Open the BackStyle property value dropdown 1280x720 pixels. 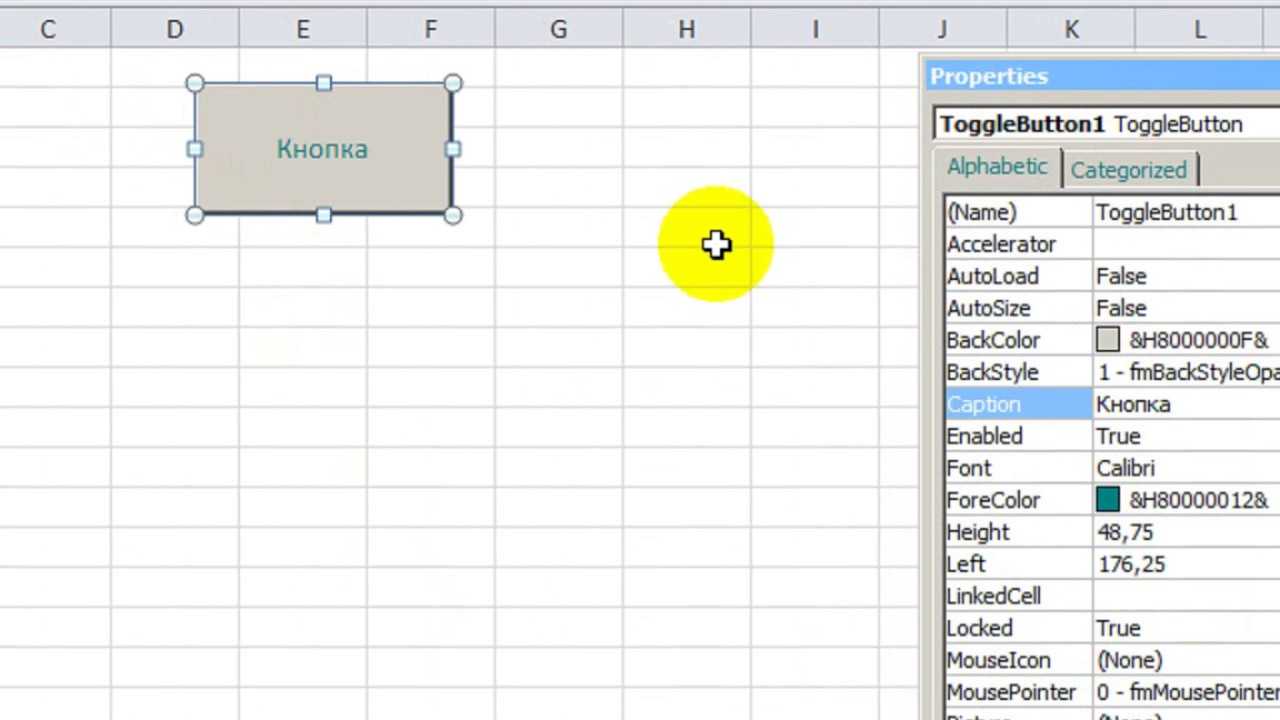click(1187, 372)
